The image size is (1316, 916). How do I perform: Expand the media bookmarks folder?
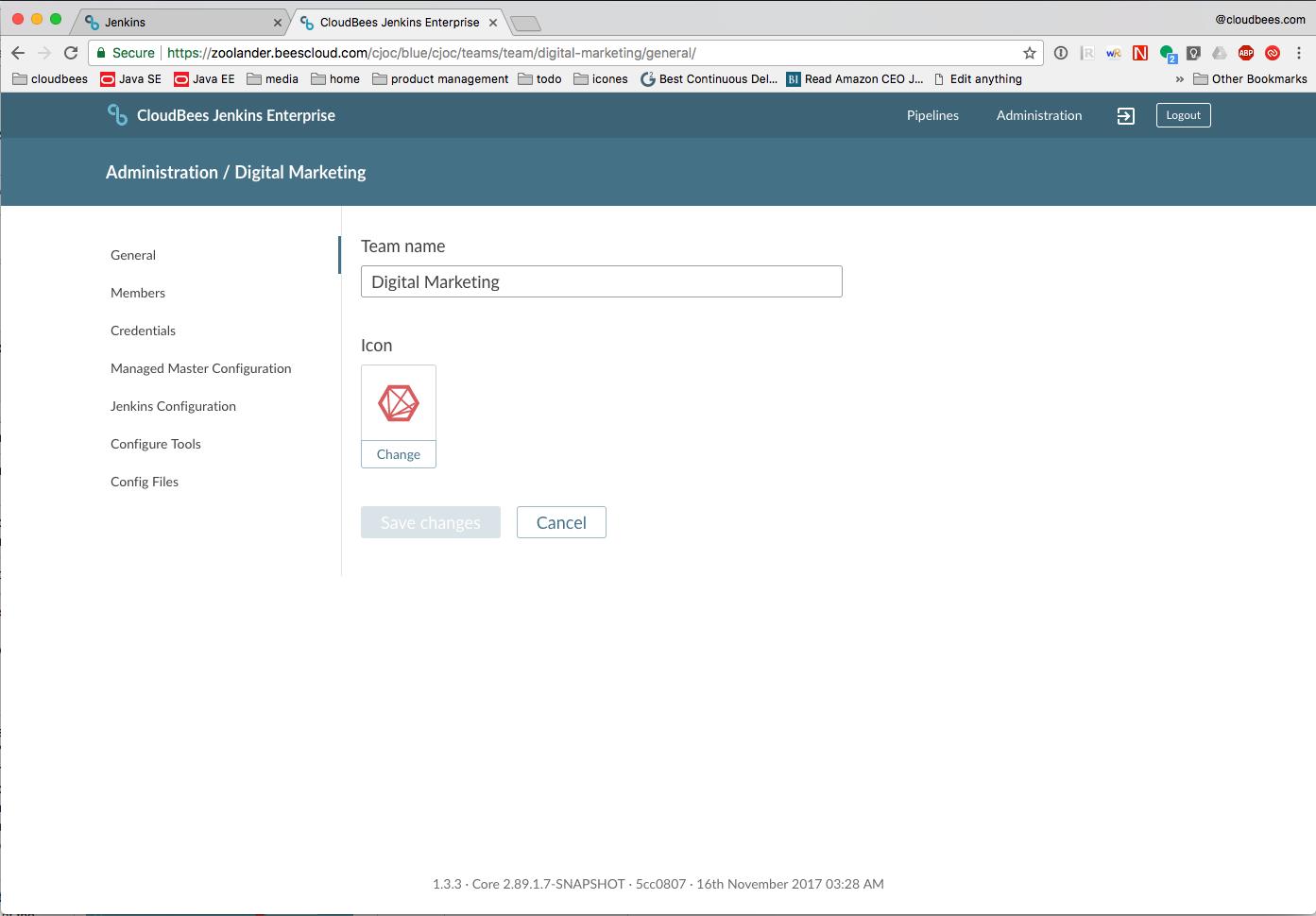272,79
